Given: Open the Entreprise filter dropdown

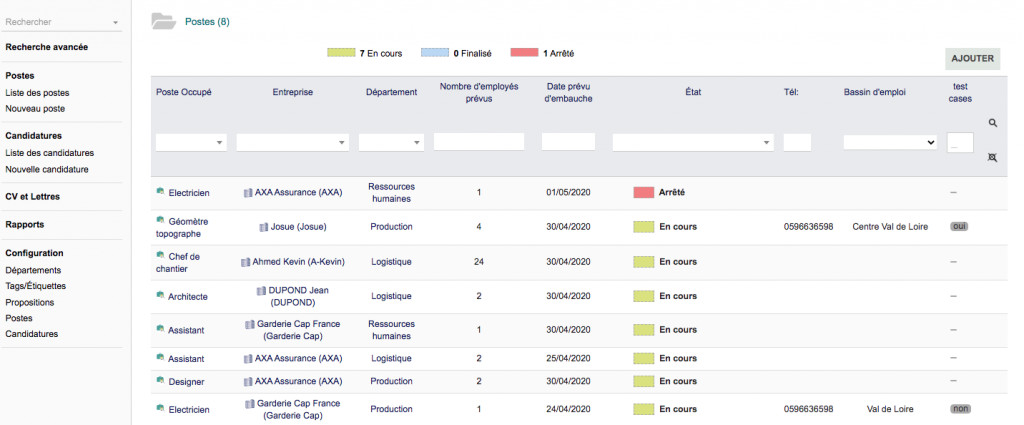Looking at the screenshot, I should coord(293,143).
